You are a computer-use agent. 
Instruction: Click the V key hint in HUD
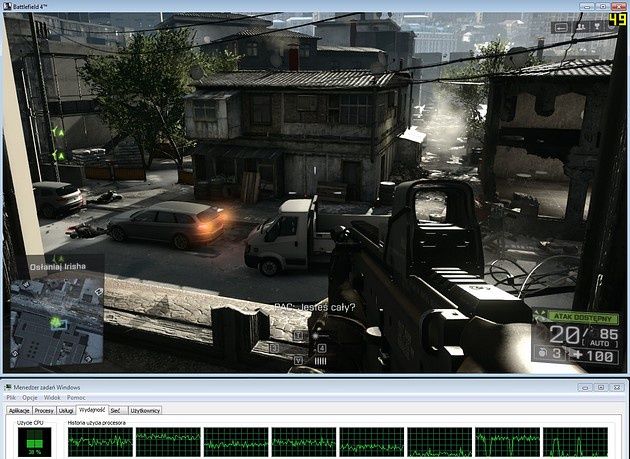coord(299,361)
